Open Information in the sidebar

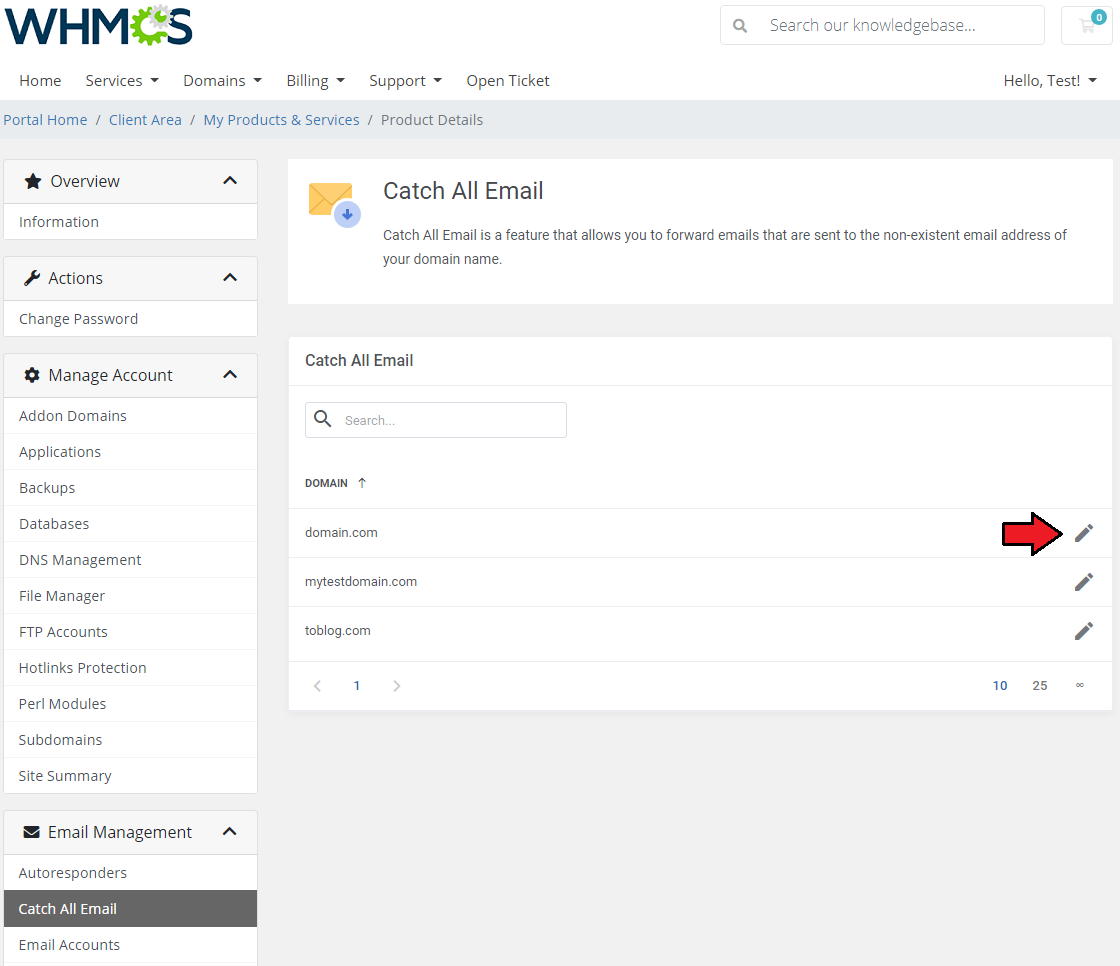point(131,222)
